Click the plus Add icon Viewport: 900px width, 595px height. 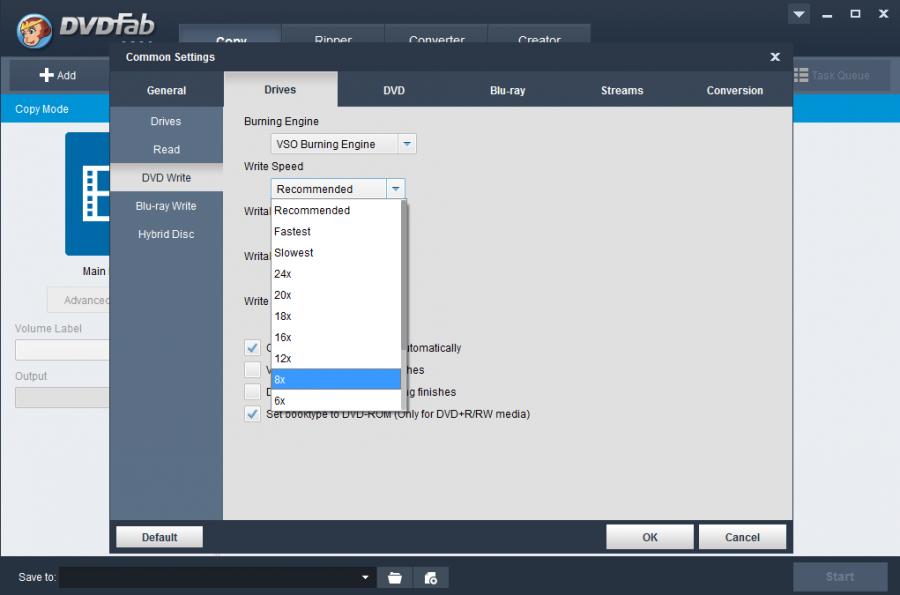[x=46, y=75]
